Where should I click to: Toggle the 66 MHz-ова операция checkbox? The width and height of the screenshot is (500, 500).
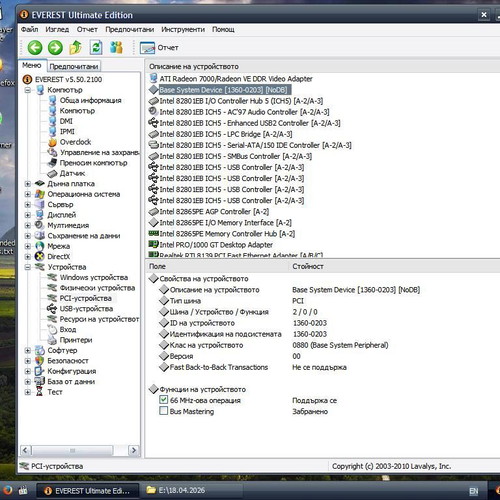[163, 400]
